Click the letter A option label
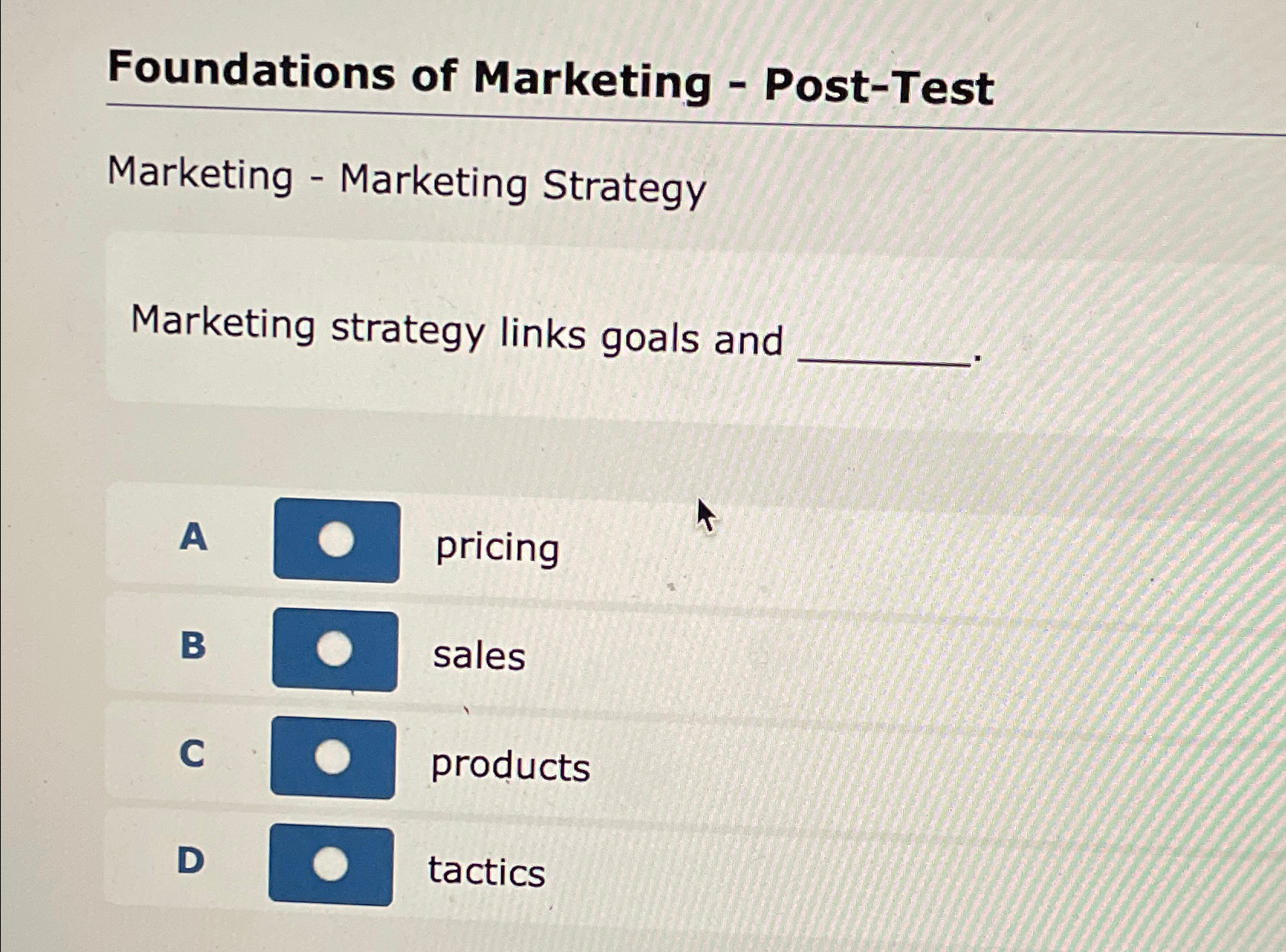The height and width of the screenshot is (952, 1286). [193, 536]
